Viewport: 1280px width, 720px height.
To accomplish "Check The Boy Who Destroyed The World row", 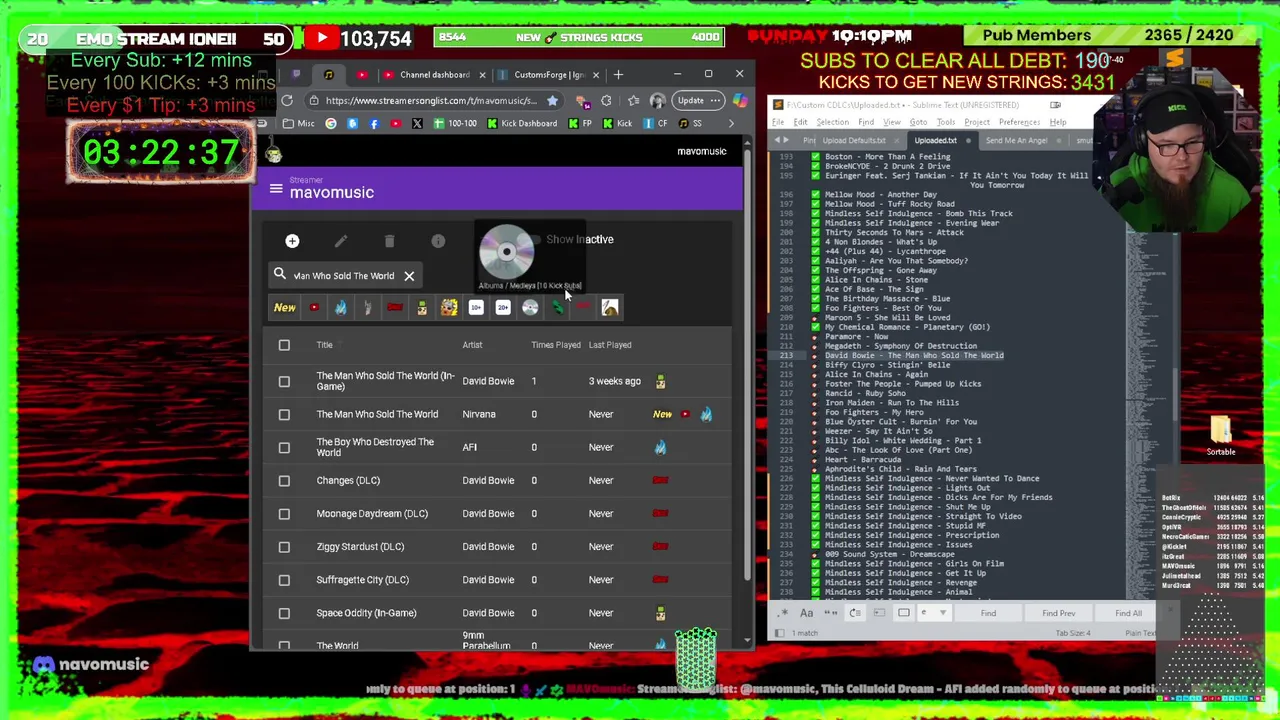I will pos(284,447).
